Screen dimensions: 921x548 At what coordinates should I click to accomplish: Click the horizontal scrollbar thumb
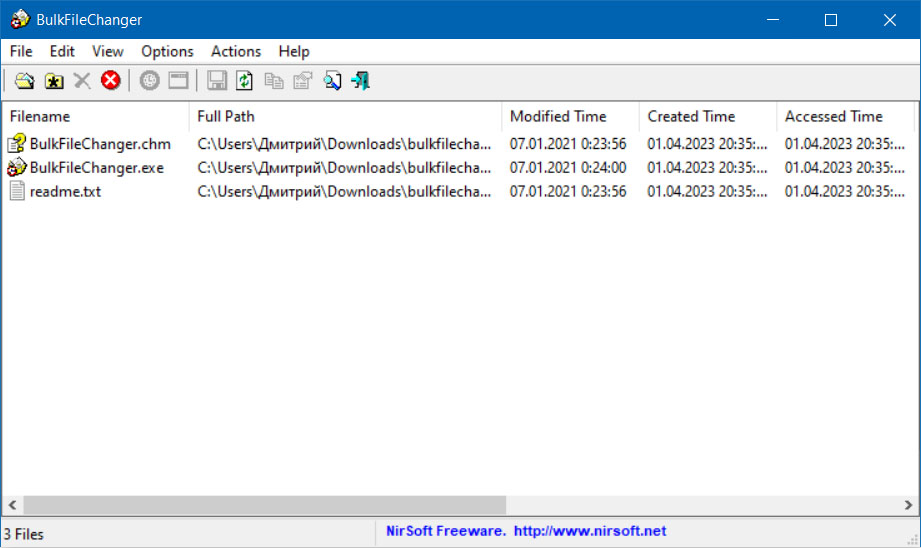pyautogui.click(x=264, y=505)
